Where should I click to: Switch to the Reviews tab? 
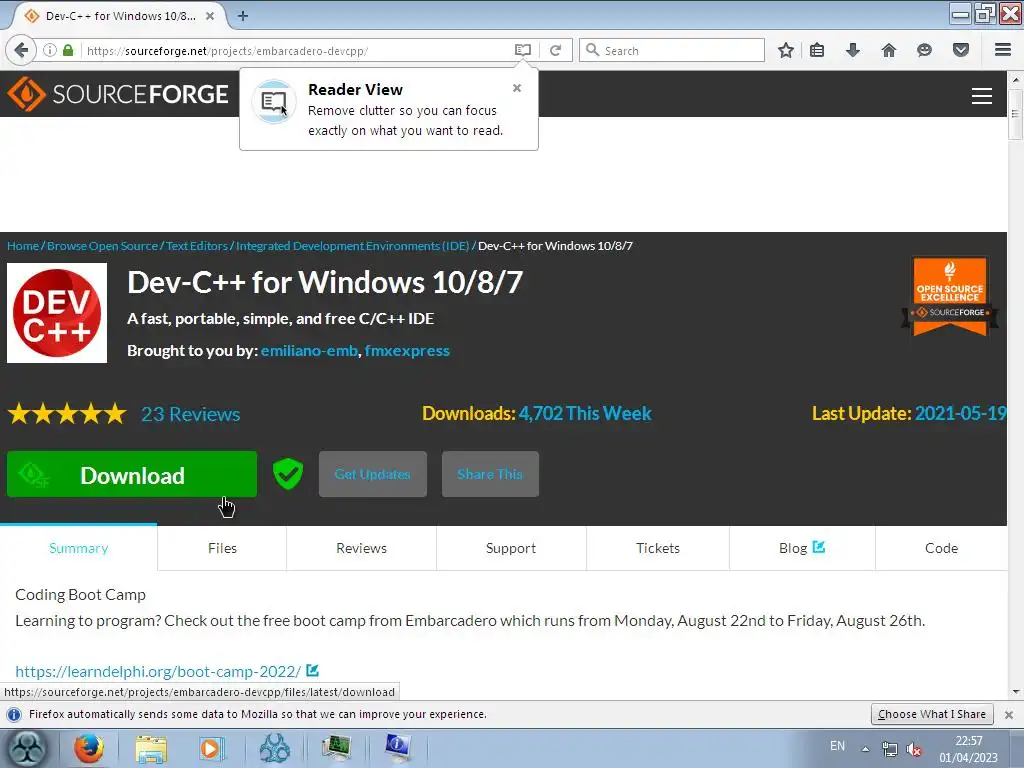click(x=361, y=548)
